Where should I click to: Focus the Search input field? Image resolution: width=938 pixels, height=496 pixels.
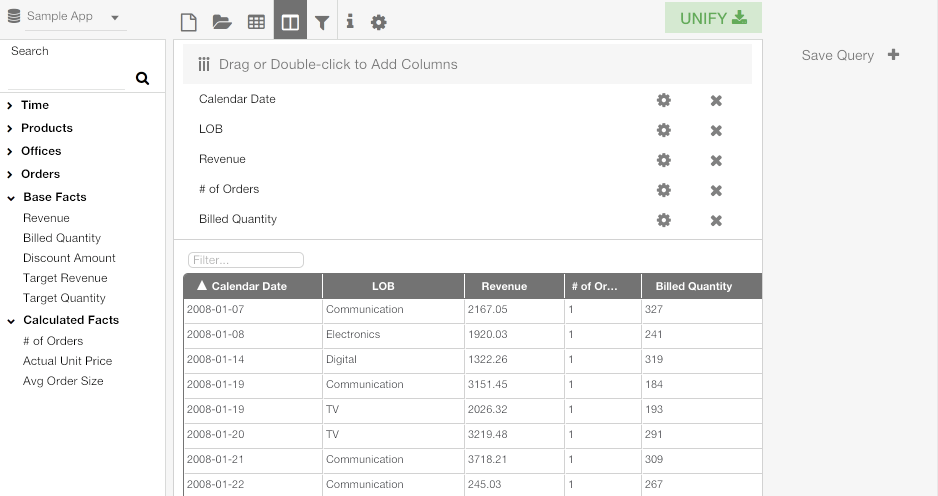[67, 78]
